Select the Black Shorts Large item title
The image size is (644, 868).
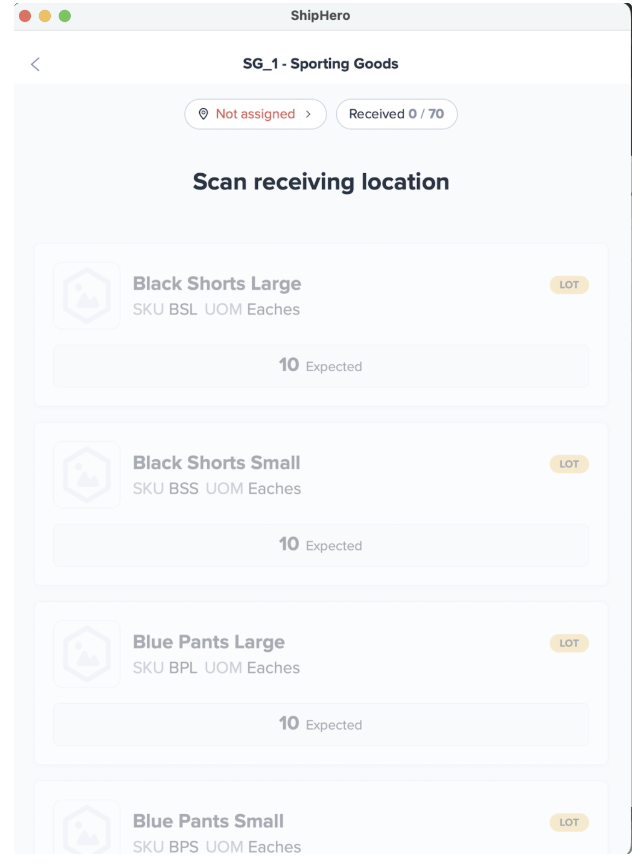(x=217, y=284)
